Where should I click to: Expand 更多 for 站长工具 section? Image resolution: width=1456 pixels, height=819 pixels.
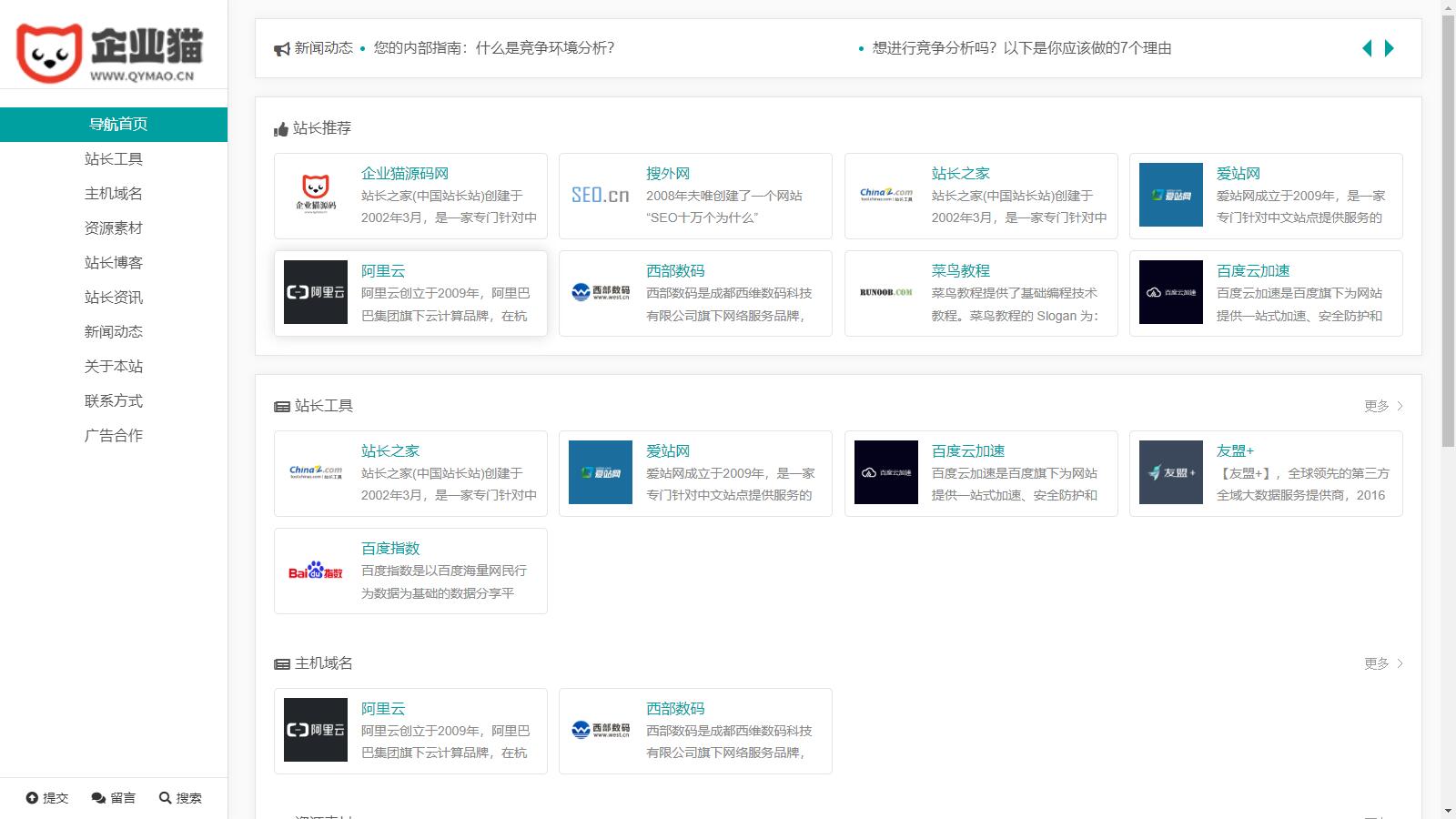1382,406
